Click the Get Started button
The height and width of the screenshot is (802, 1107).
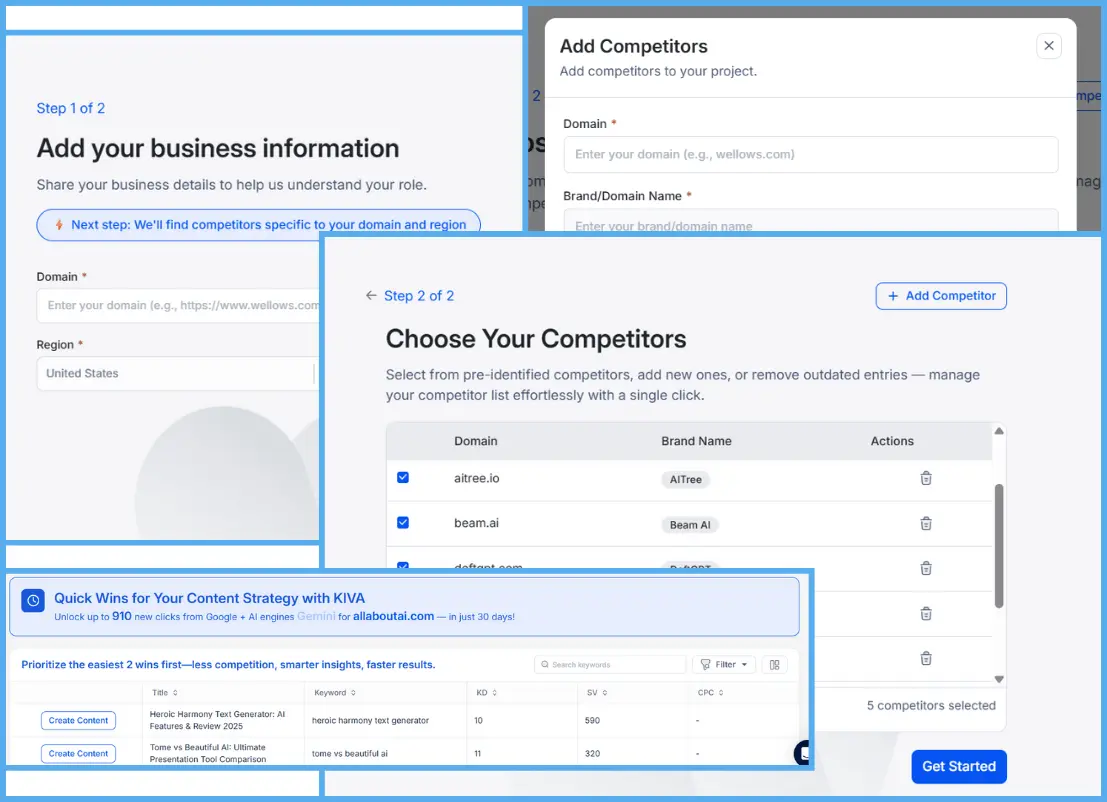tap(958, 766)
